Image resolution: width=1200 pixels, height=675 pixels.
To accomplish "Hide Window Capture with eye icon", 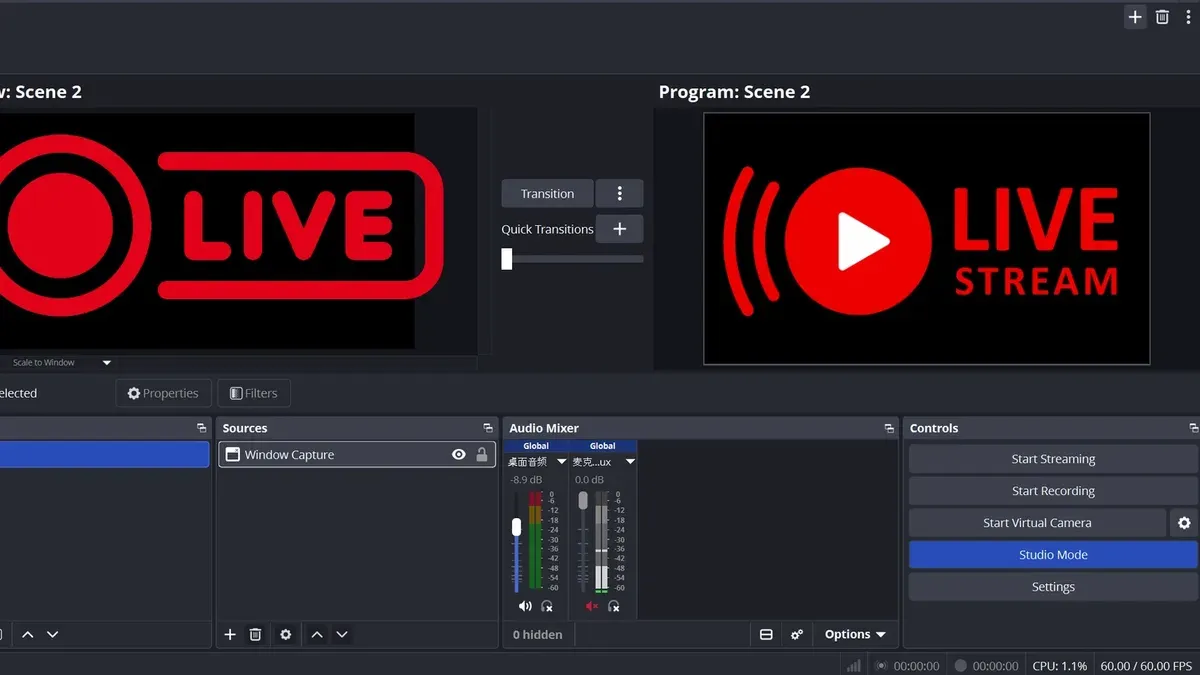I will pos(458,454).
